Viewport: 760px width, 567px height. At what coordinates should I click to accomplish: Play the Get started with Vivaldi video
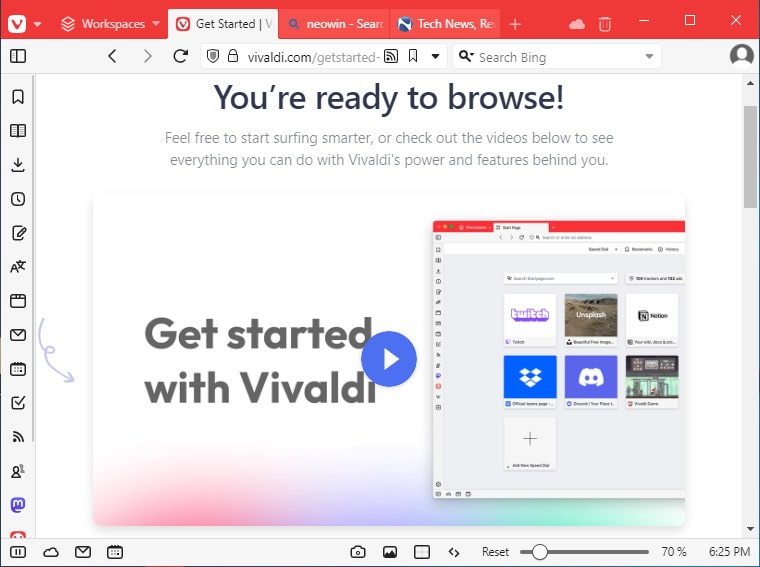[389, 359]
